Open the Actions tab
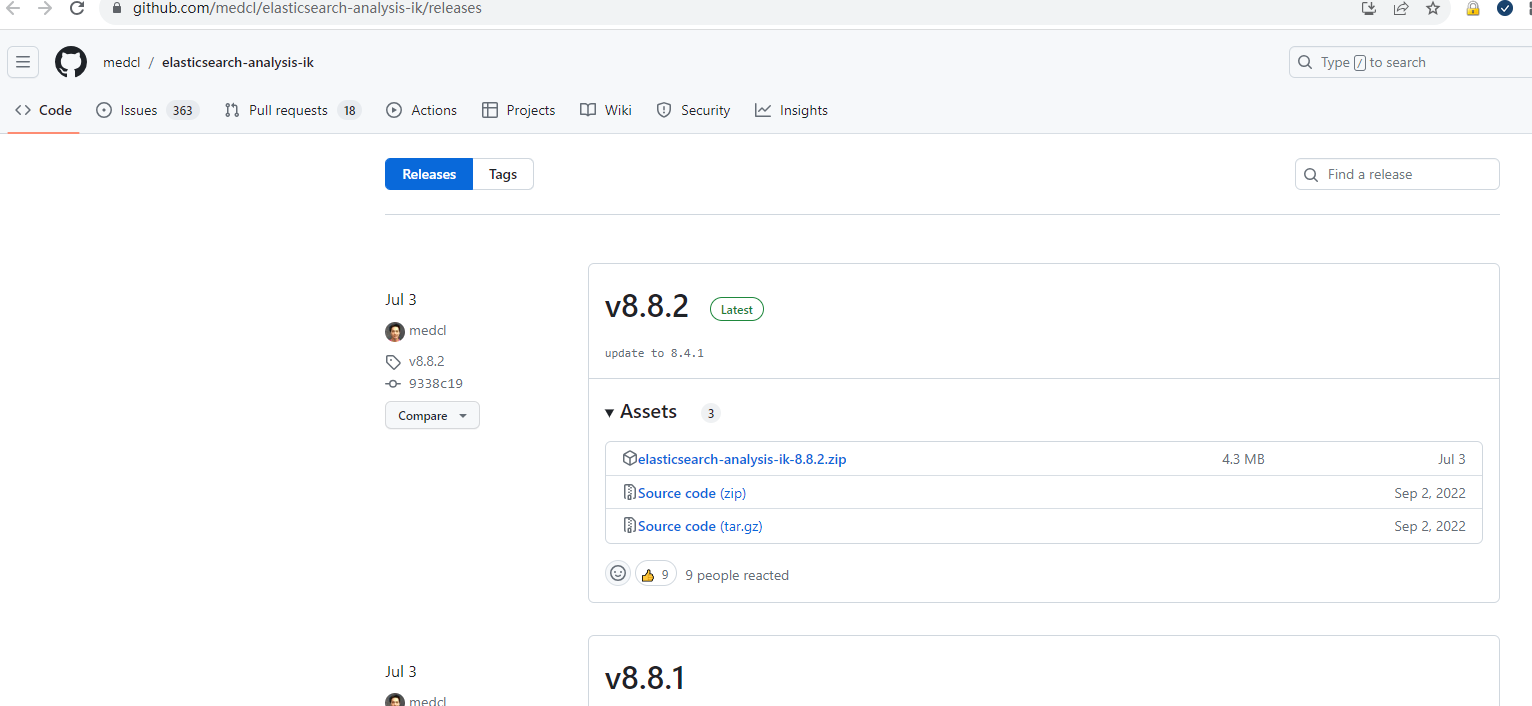This screenshot has height=706, width=1532. tap(422, 110)
